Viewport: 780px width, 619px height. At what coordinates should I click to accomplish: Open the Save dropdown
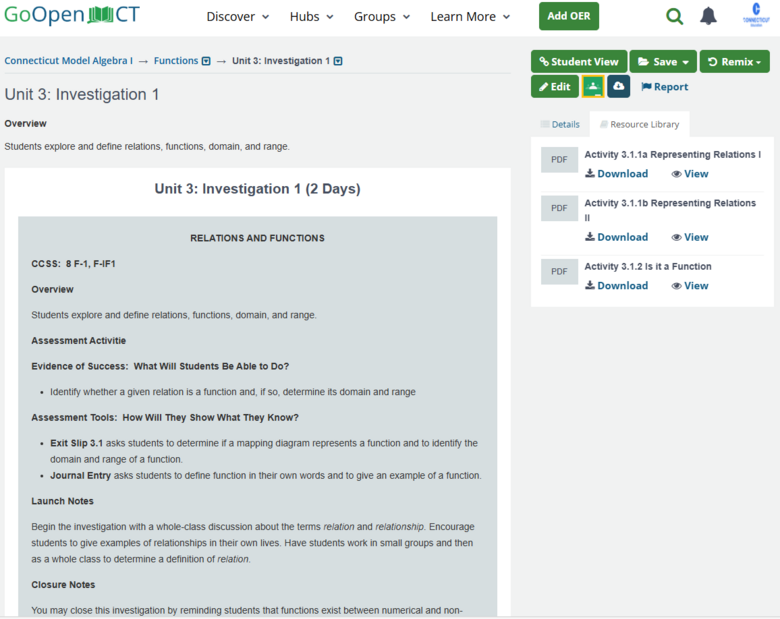663,62
